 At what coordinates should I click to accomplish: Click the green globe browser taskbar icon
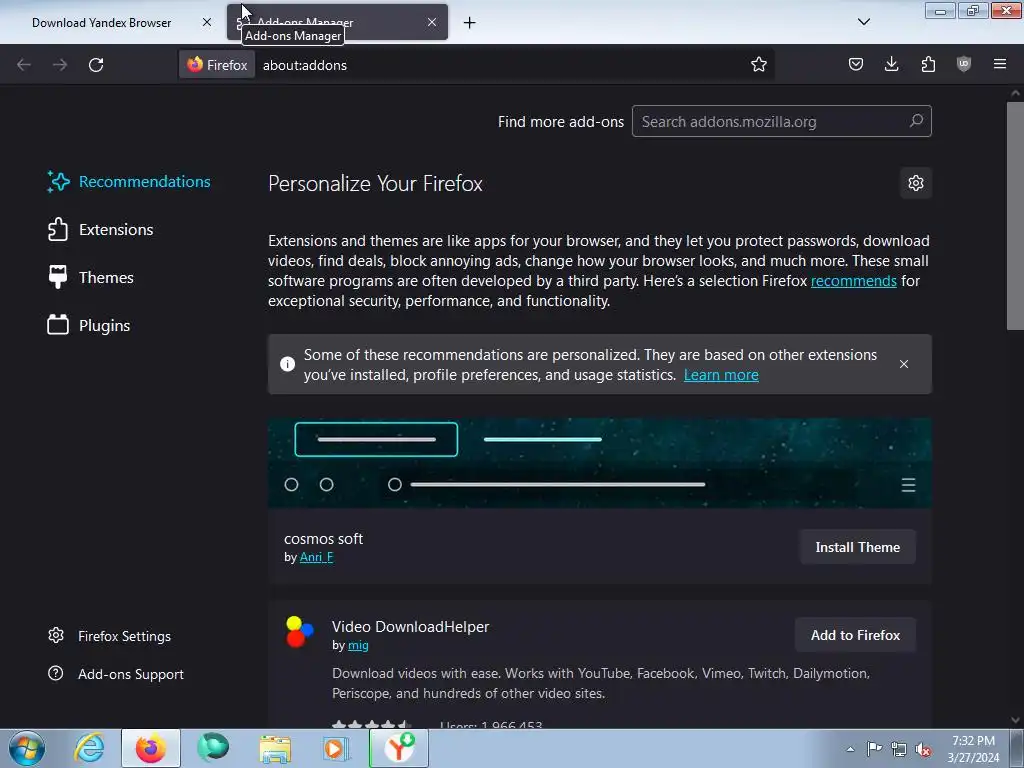(213, 748)
